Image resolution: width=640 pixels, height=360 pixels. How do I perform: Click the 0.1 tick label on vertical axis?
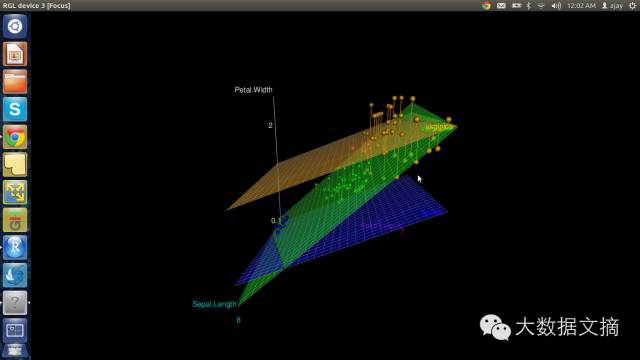click(275, 220)
